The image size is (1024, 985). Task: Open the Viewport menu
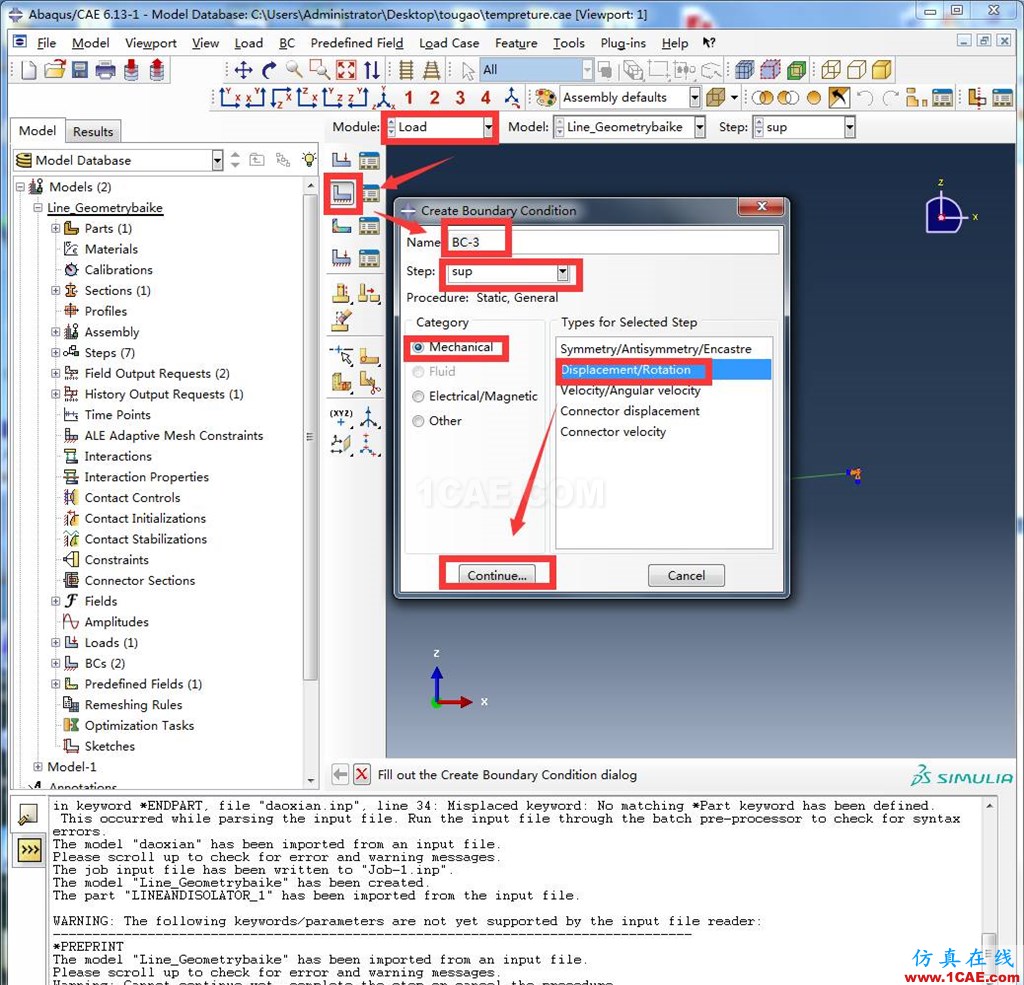151,43
